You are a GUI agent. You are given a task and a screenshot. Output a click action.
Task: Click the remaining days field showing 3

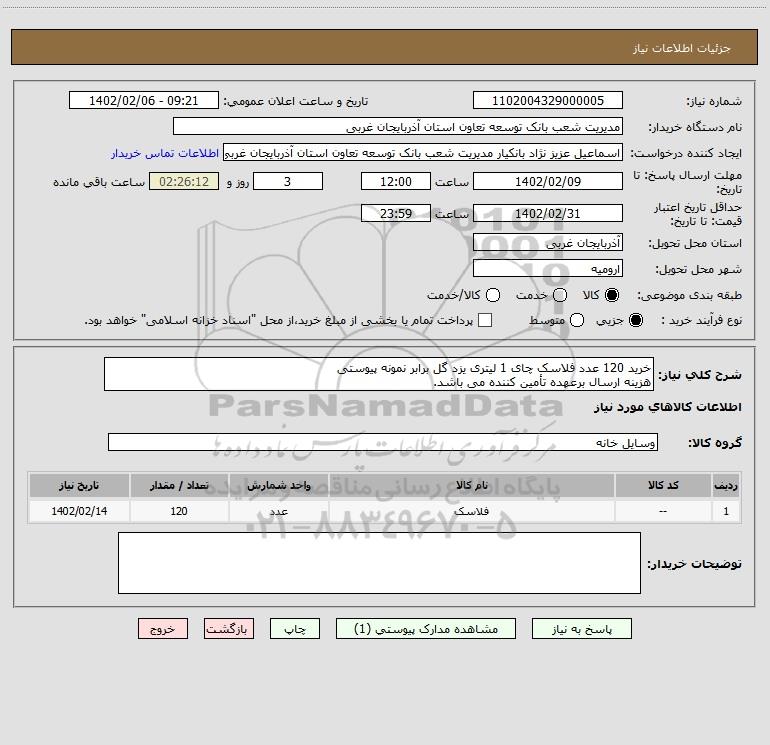[x=288, y=181]
